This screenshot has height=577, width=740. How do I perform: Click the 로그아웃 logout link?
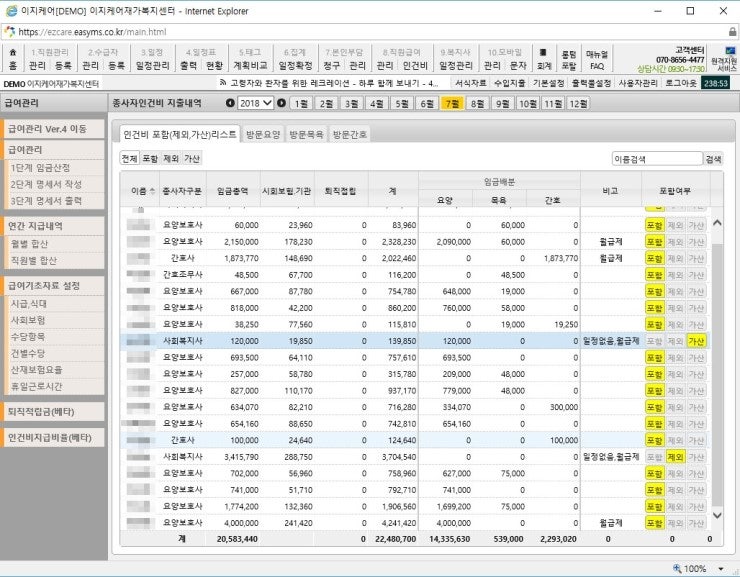click(x=681, y=83)
